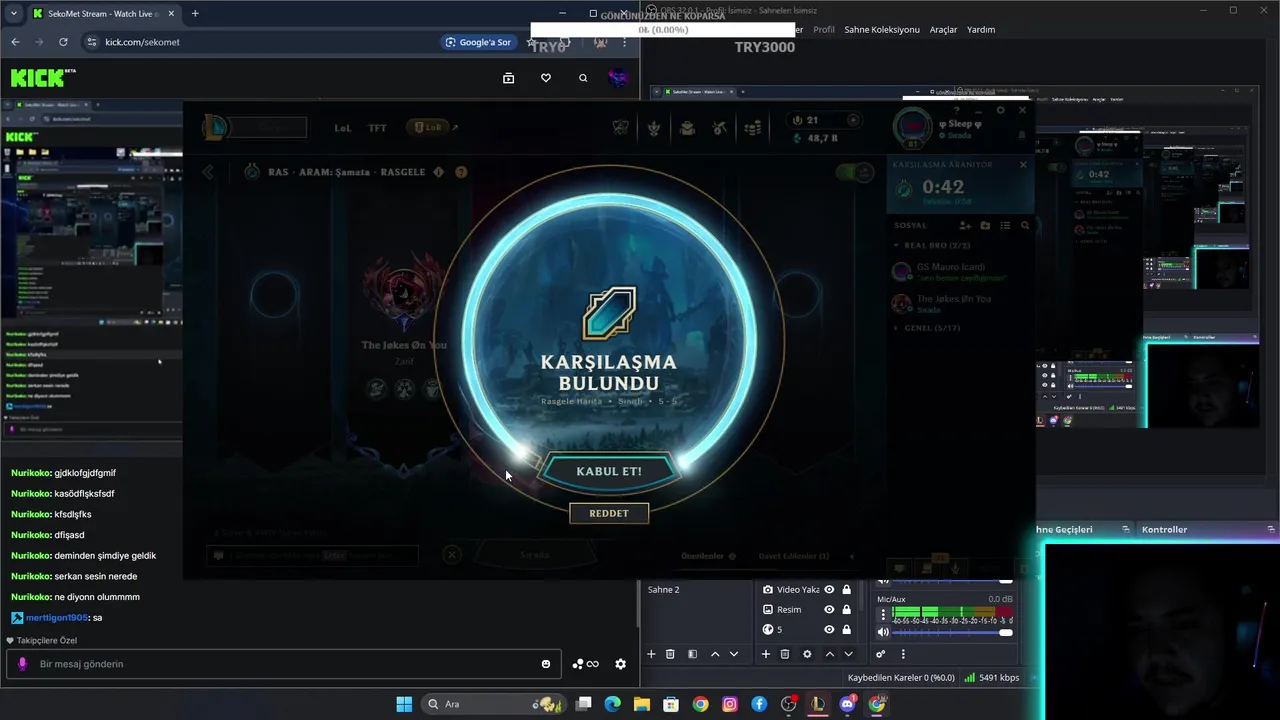Screen dimensions: 1280x720
Task: Move the source up in OBS
Action: (x=829, y=654)
